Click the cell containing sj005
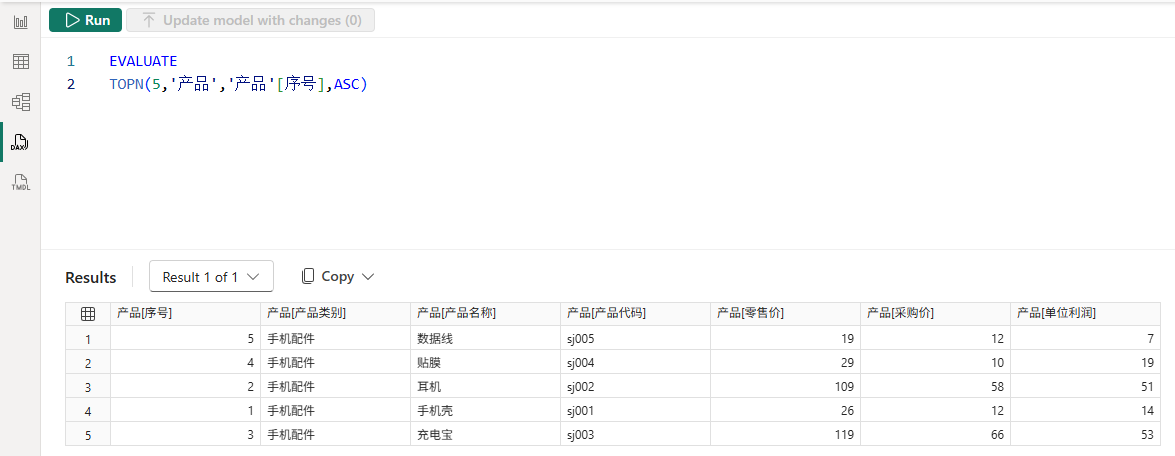The height and width of the screenshot is (456, 1175). click(635, 338)
